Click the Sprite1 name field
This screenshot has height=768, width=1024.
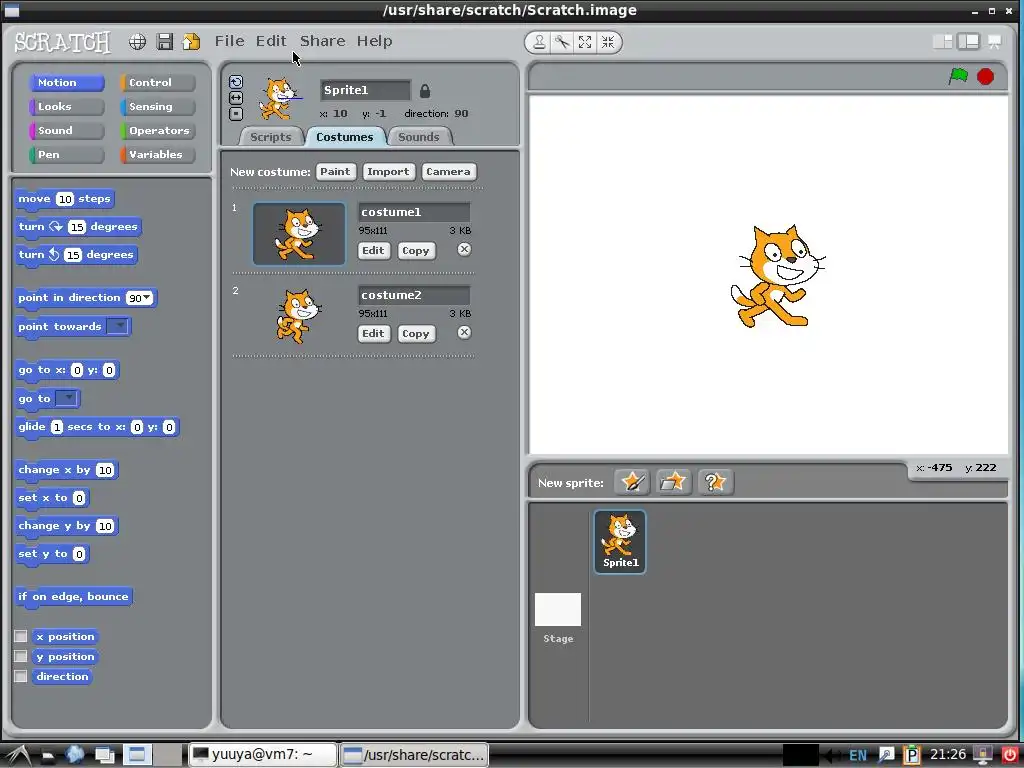point(365,90)
